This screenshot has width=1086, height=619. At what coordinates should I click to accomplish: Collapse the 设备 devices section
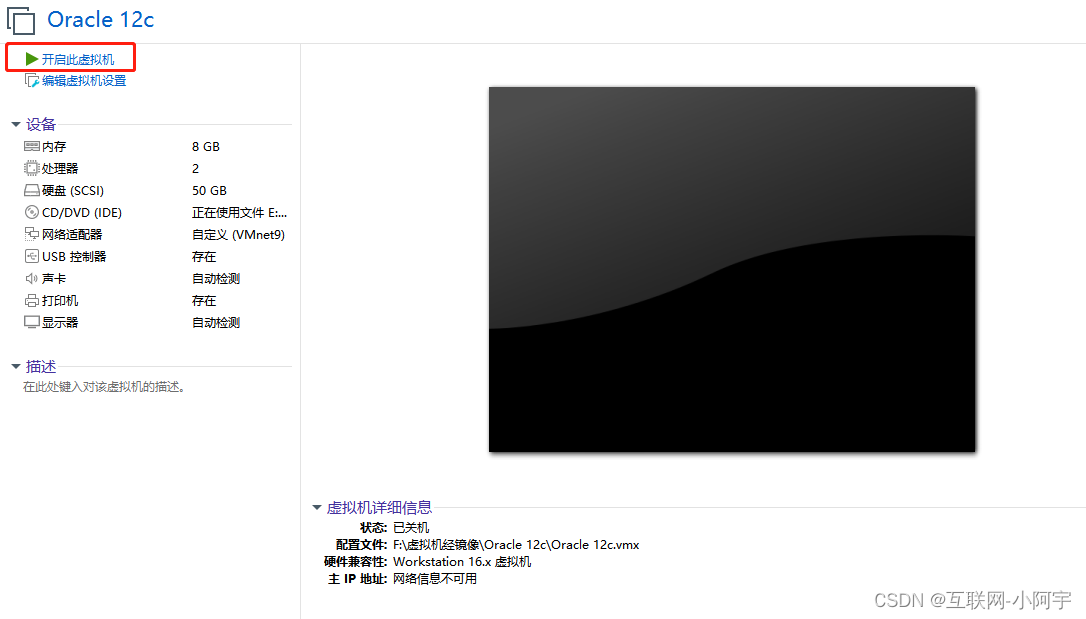pos(15,125)
